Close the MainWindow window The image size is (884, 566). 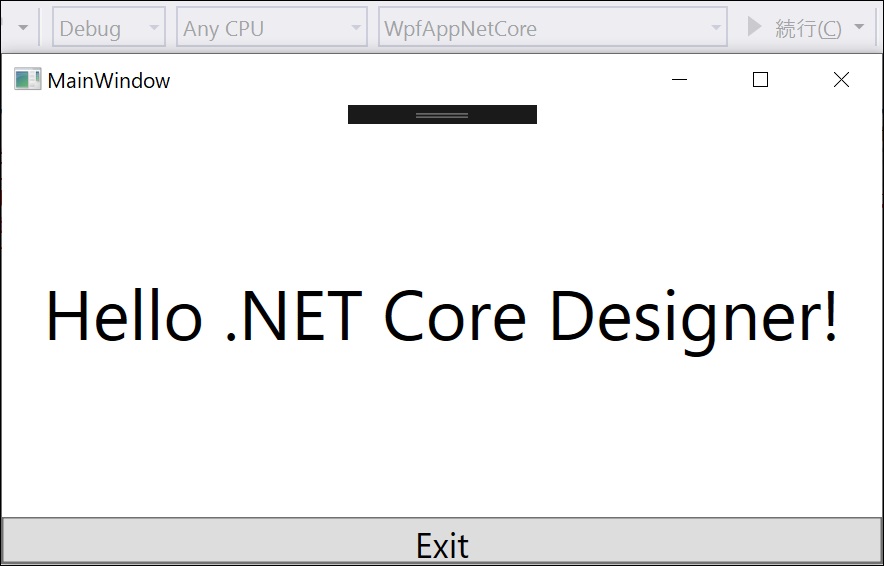(841, 79)
